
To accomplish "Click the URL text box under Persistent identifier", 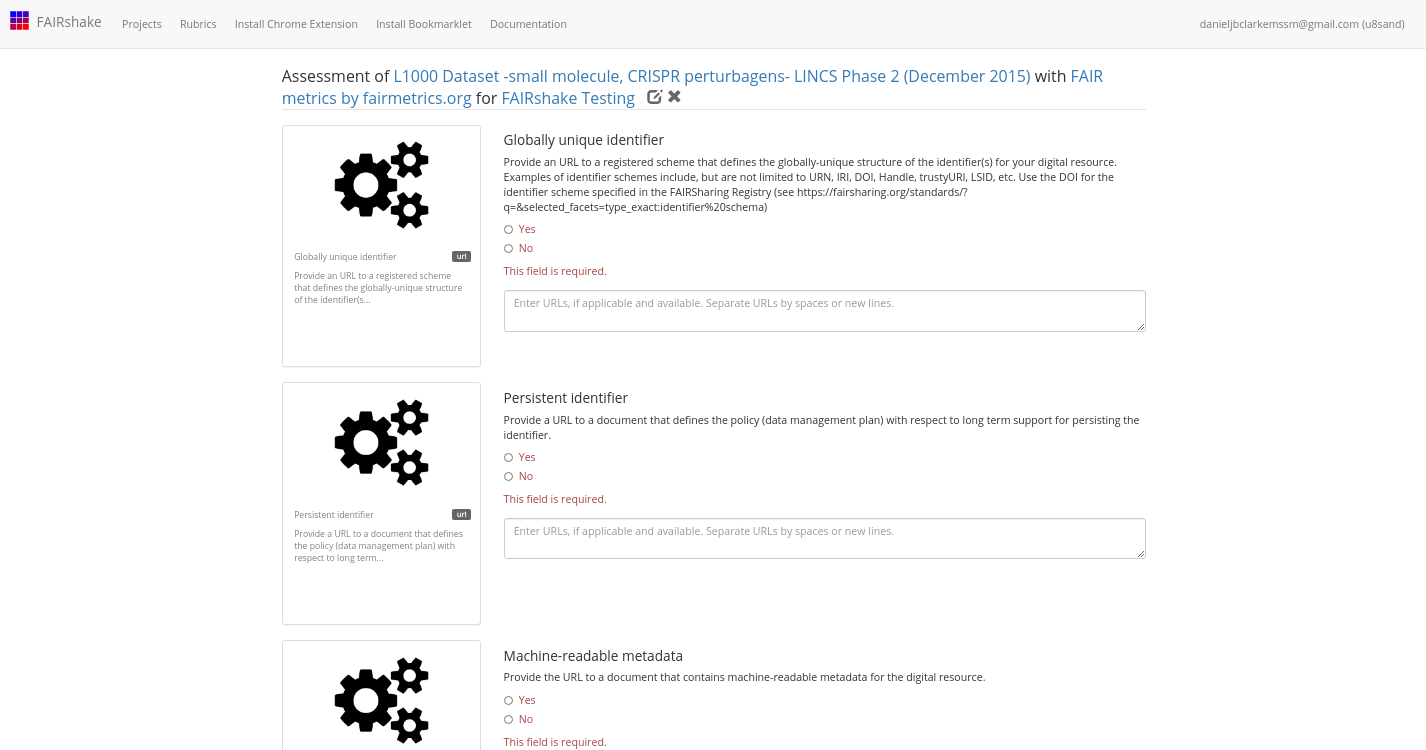I will point(824,539).
